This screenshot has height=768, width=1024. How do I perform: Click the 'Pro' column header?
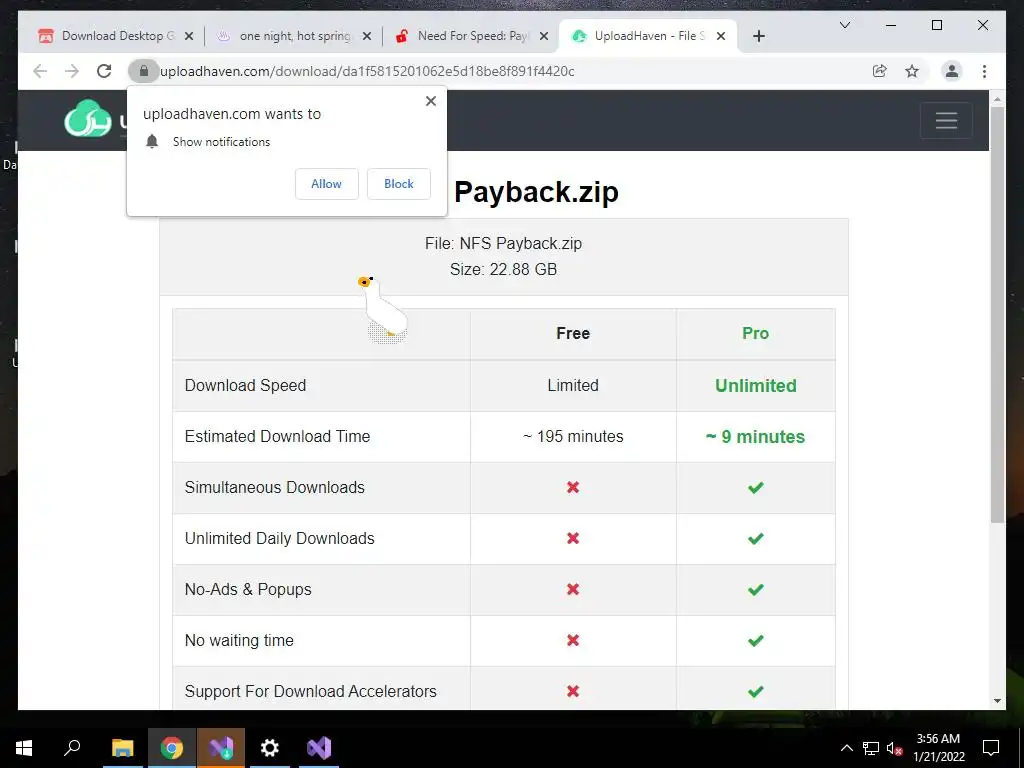pos(756,333)
